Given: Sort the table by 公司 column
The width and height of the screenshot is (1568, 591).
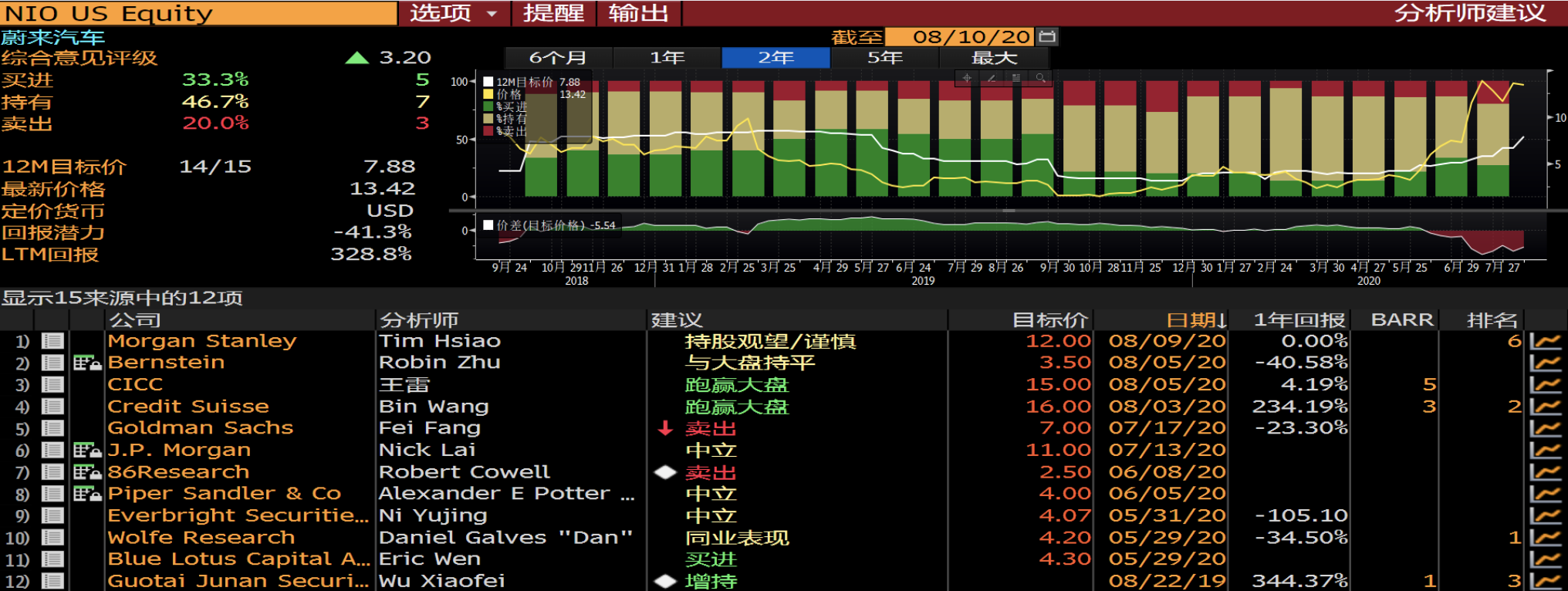Looking at the screenshot, I should [135, 319].
